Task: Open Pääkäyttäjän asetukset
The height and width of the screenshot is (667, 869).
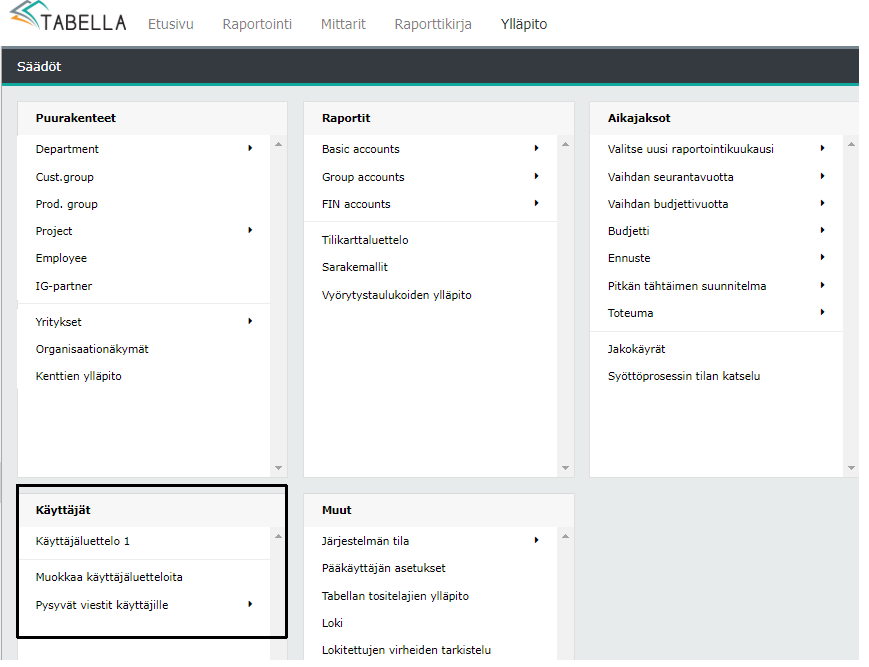Action: [x=383, y=568]
